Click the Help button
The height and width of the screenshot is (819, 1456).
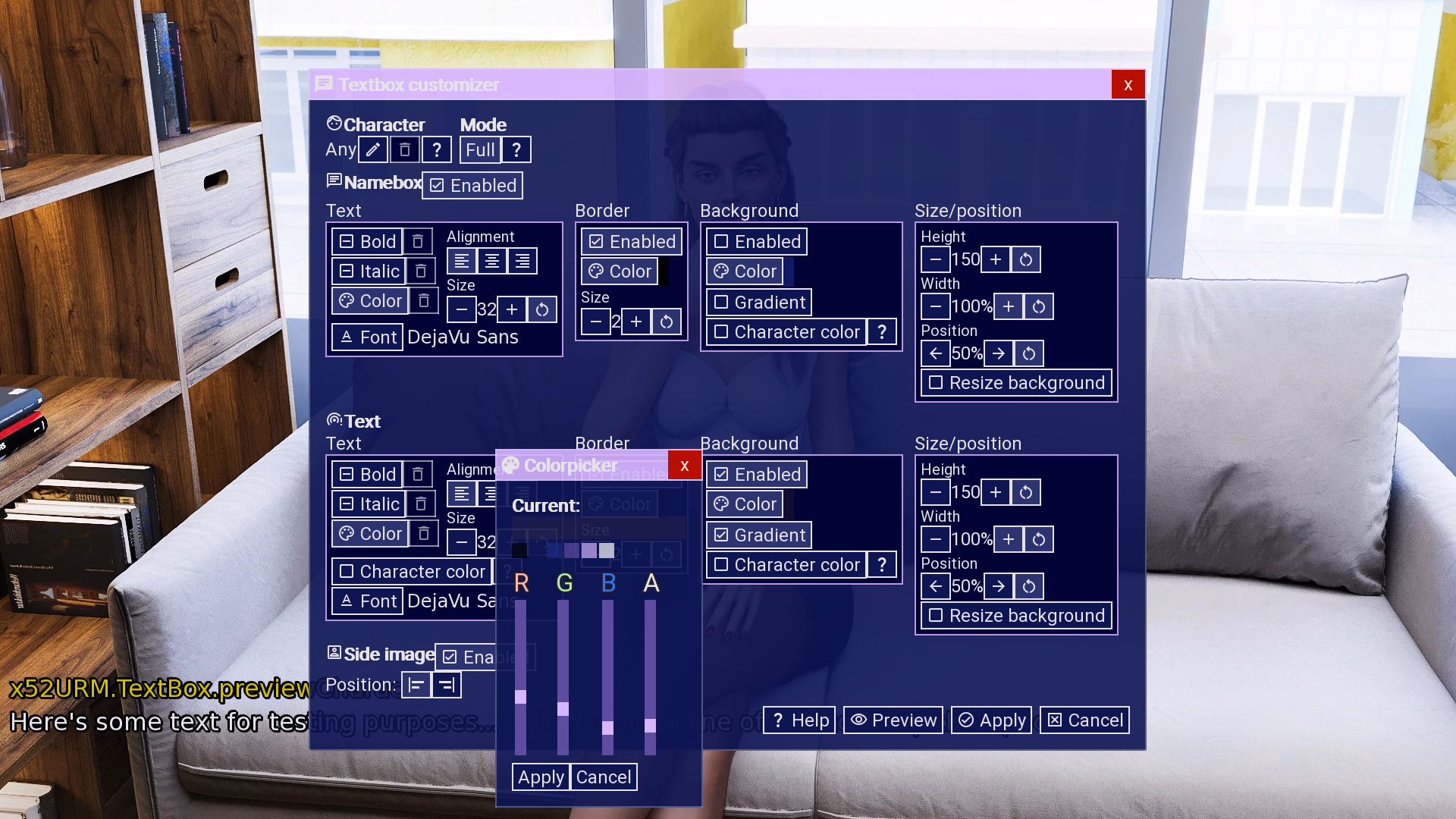800,720
